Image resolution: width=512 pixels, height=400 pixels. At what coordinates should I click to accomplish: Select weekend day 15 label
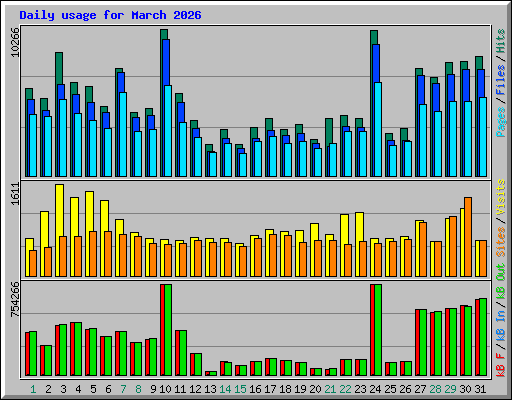point(240,389)
